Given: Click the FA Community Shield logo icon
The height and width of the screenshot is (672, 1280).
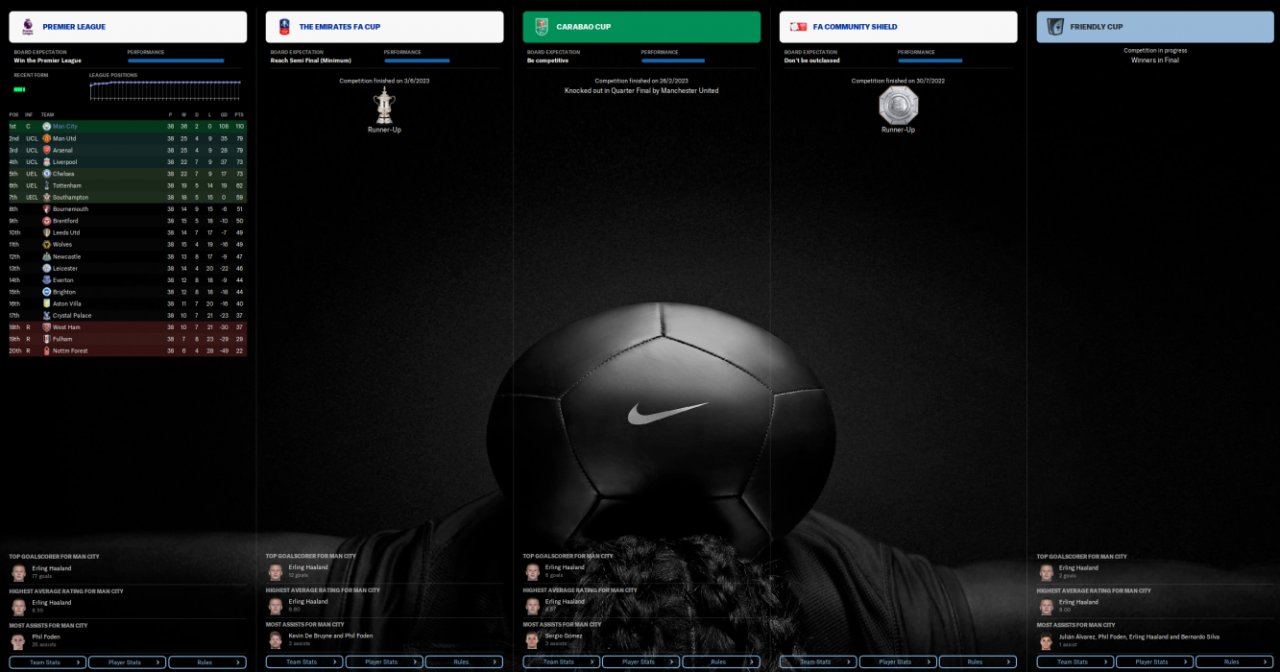Looking at the screenshot, I should click(798, 27).
